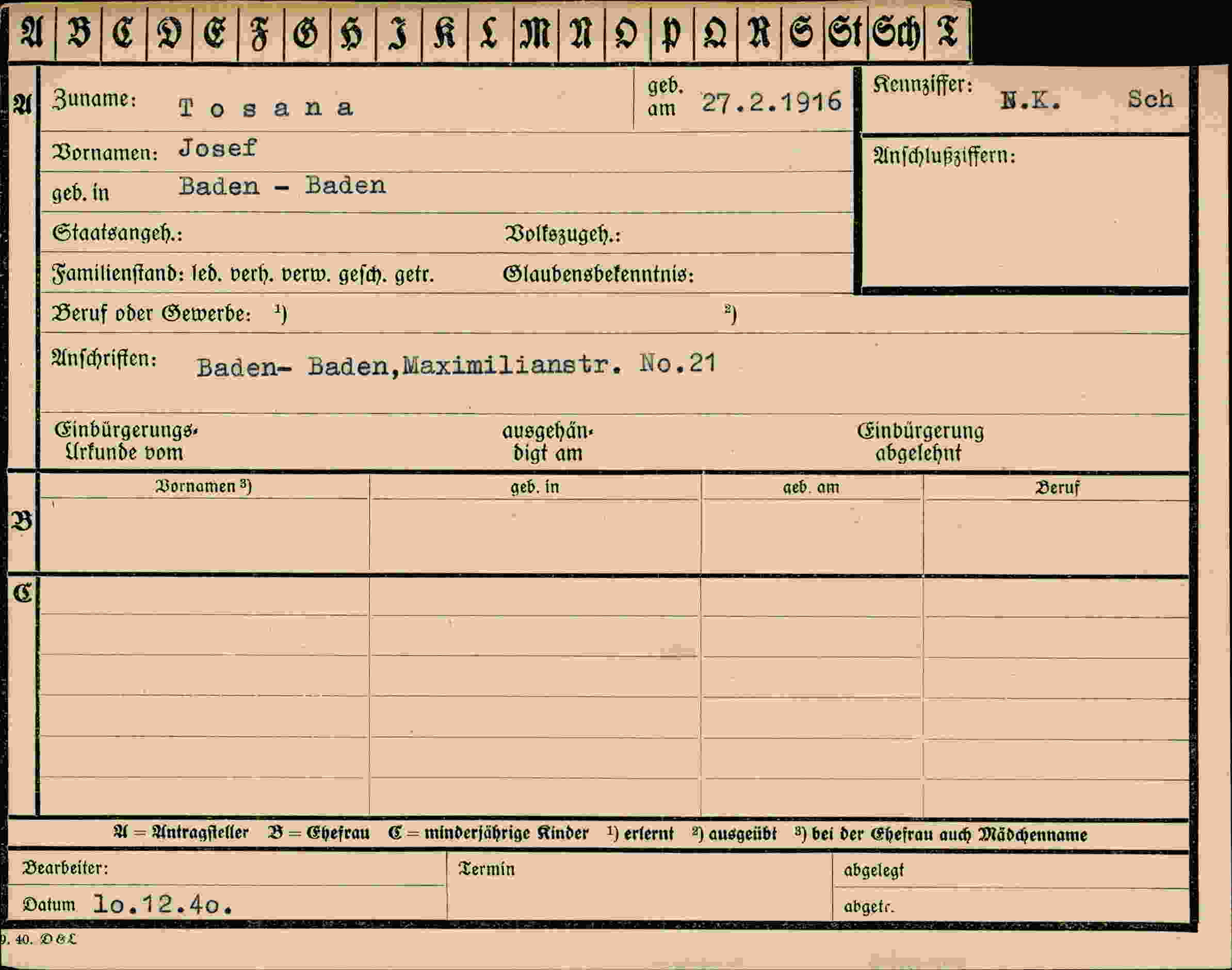This screenshot has height=970, width=1232.
Task: Click the Kennziffer value N.K.
Action: 1030,101
